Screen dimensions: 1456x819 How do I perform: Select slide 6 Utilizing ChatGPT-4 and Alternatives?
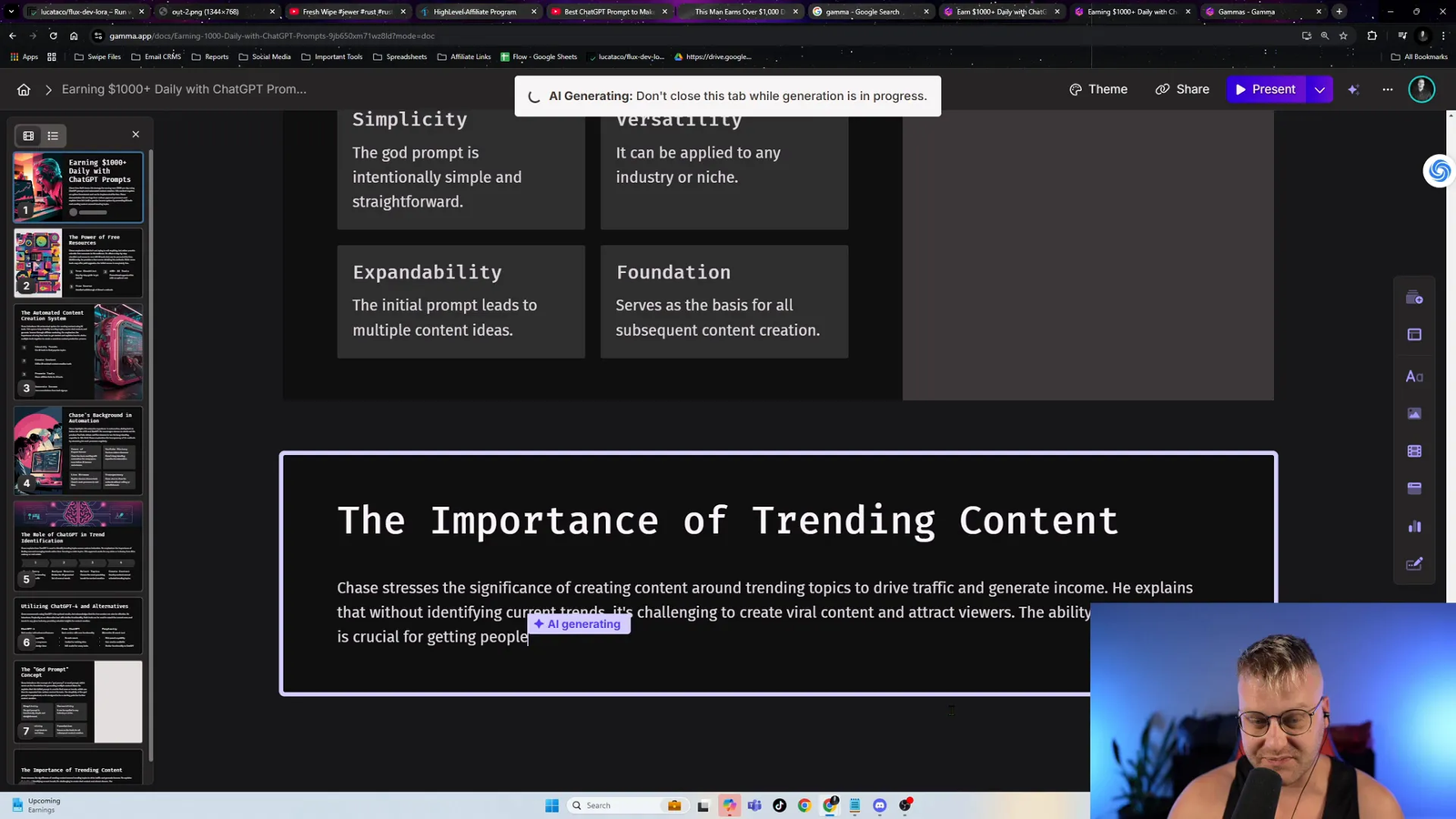tap(78, 625)
